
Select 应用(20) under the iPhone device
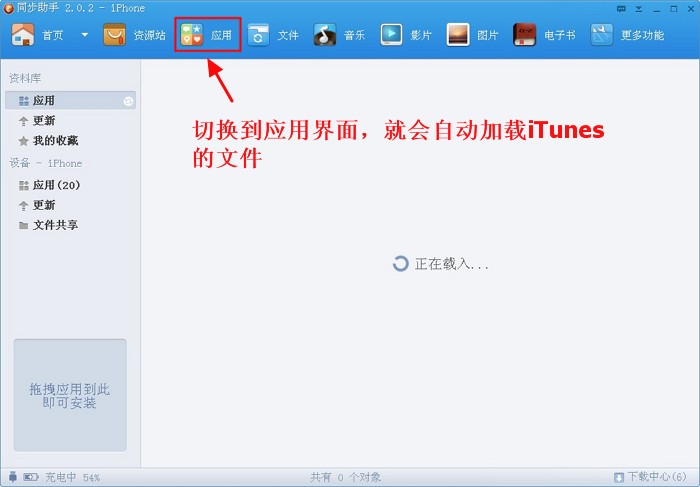tap(56, 185)
